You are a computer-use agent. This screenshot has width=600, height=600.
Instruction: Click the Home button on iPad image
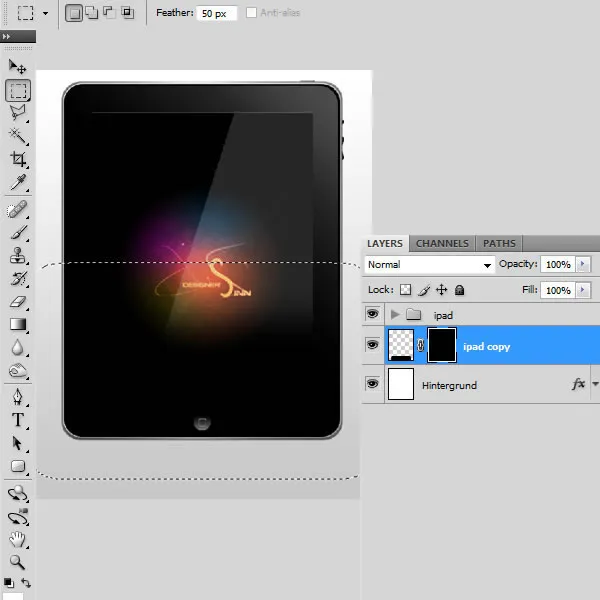pyautogui.click(x=202, y=422)
